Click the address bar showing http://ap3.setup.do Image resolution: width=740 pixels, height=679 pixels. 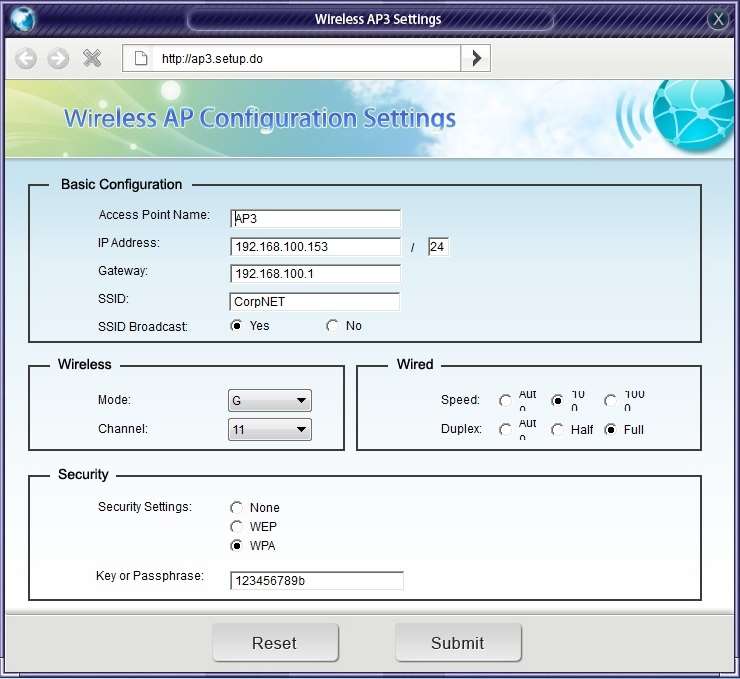(x=291, y=58)
